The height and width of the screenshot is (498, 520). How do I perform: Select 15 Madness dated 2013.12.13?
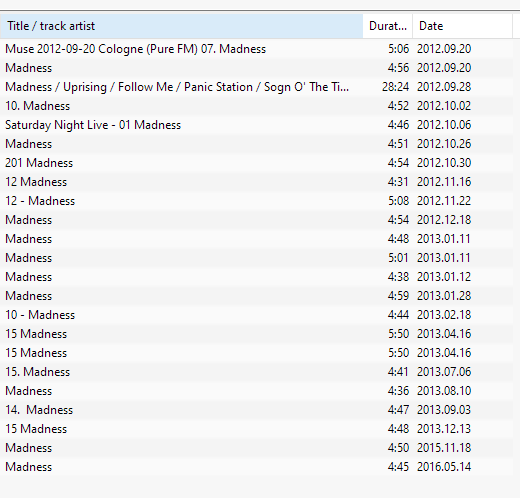(x=256, y=429)
